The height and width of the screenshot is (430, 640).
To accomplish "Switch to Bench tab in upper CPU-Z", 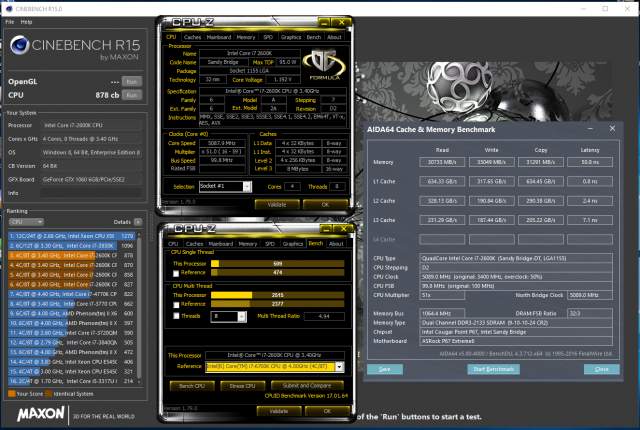I will (314, 37).
